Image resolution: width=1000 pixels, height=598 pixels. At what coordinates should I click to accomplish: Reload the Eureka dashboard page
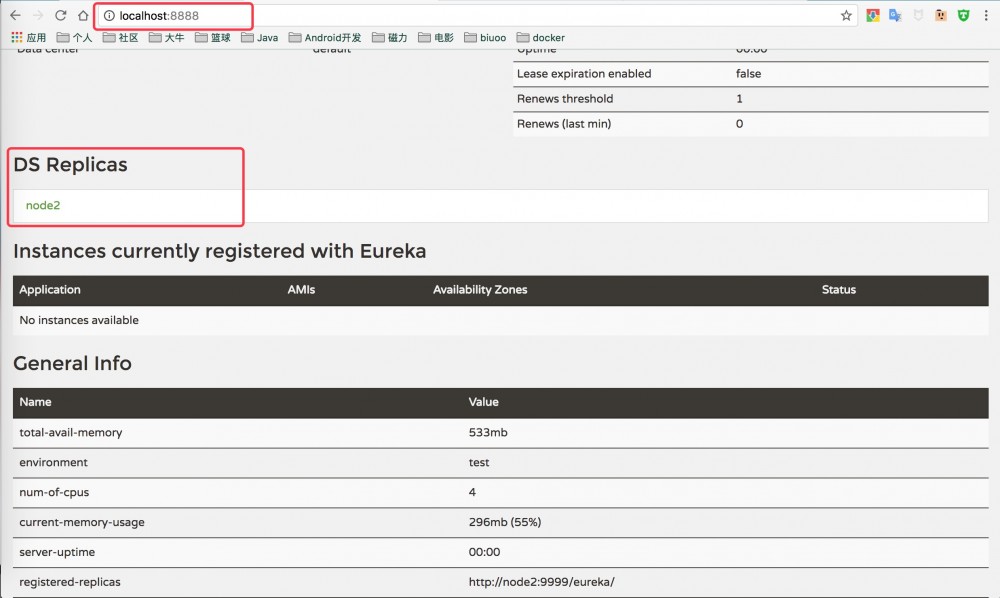pyautogui.click(x=62, y=16)
